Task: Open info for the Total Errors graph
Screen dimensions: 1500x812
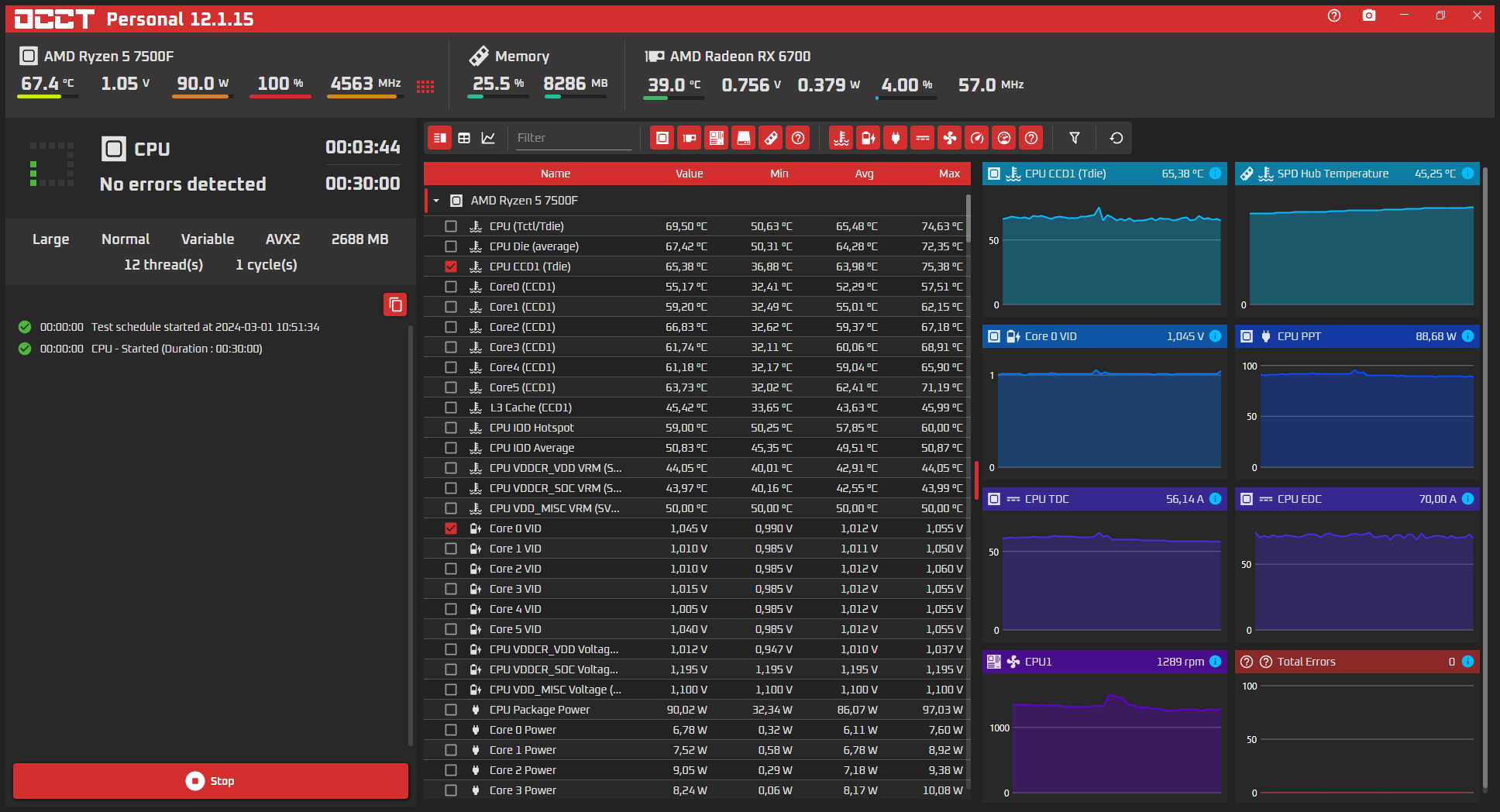Action: coord(1468,662)
